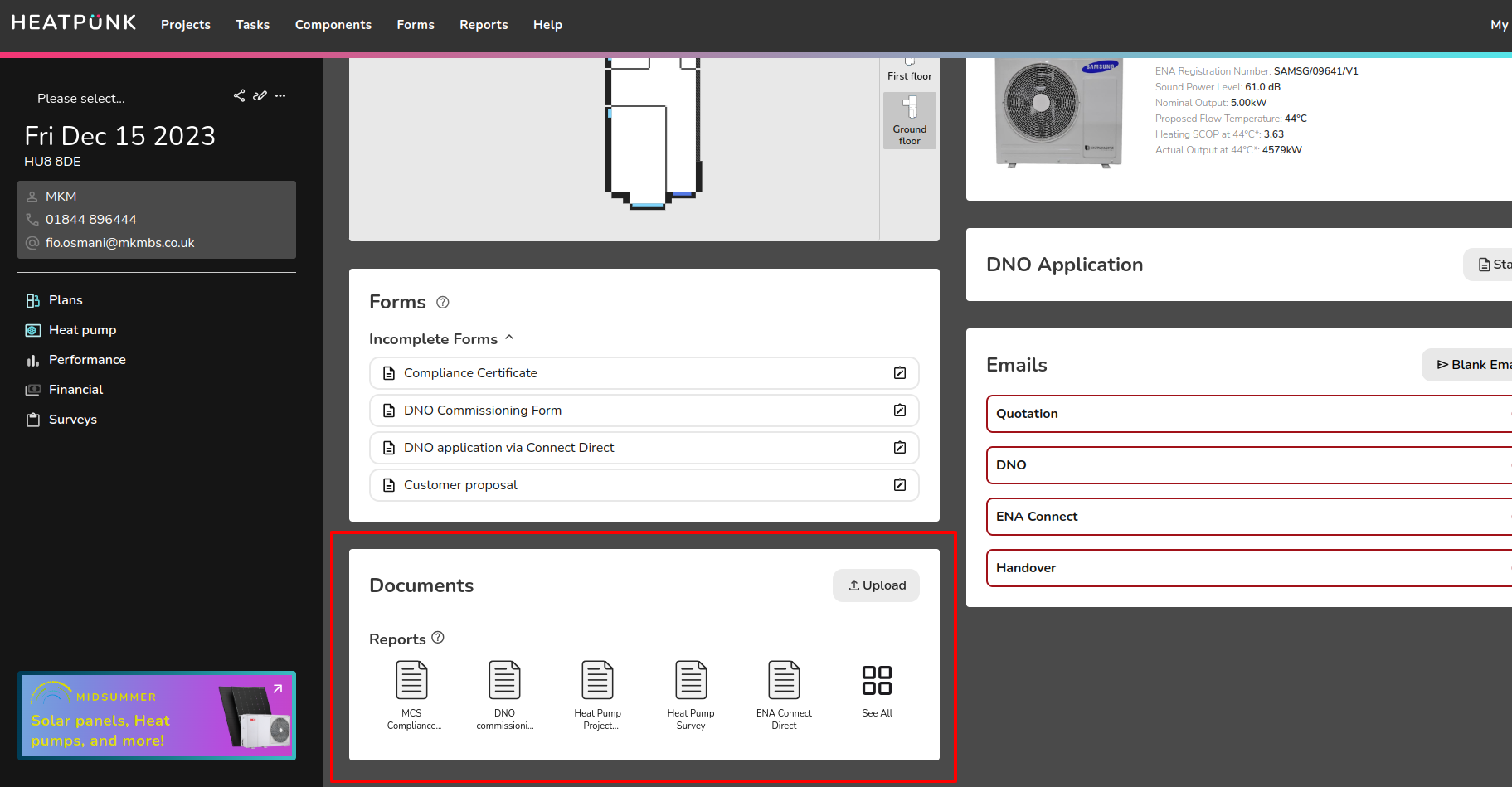Open the DNO commissioning report document
Screen dimensions: 1512x787
pos(505,695)
